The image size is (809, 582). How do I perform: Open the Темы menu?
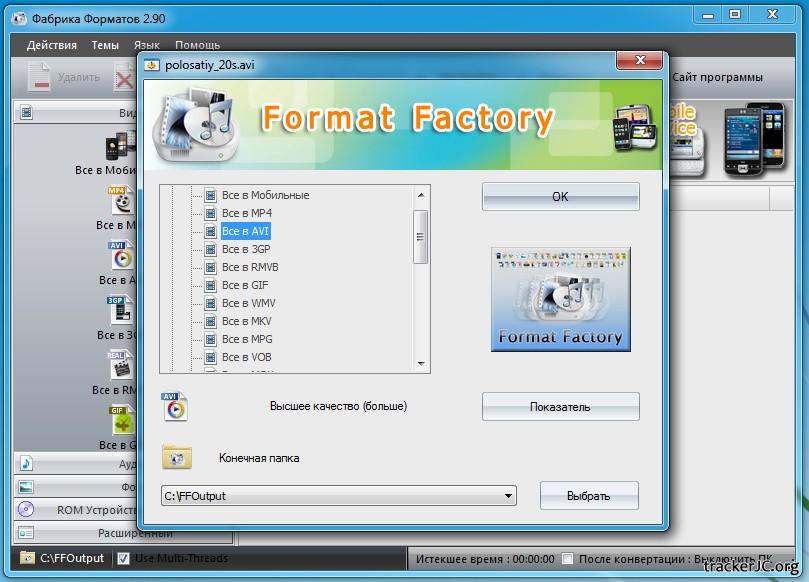(105, 45)
